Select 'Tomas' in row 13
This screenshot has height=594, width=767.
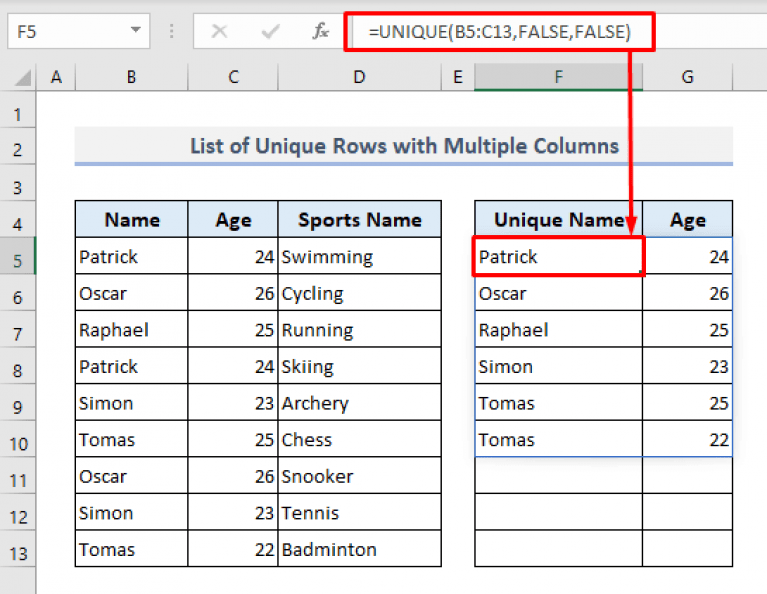coord(132,549)
